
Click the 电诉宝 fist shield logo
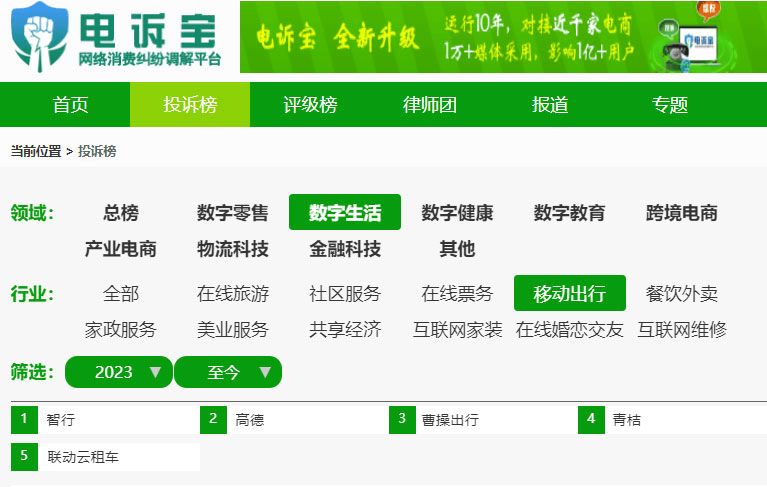pyautogui.click(x=40, y=37)
